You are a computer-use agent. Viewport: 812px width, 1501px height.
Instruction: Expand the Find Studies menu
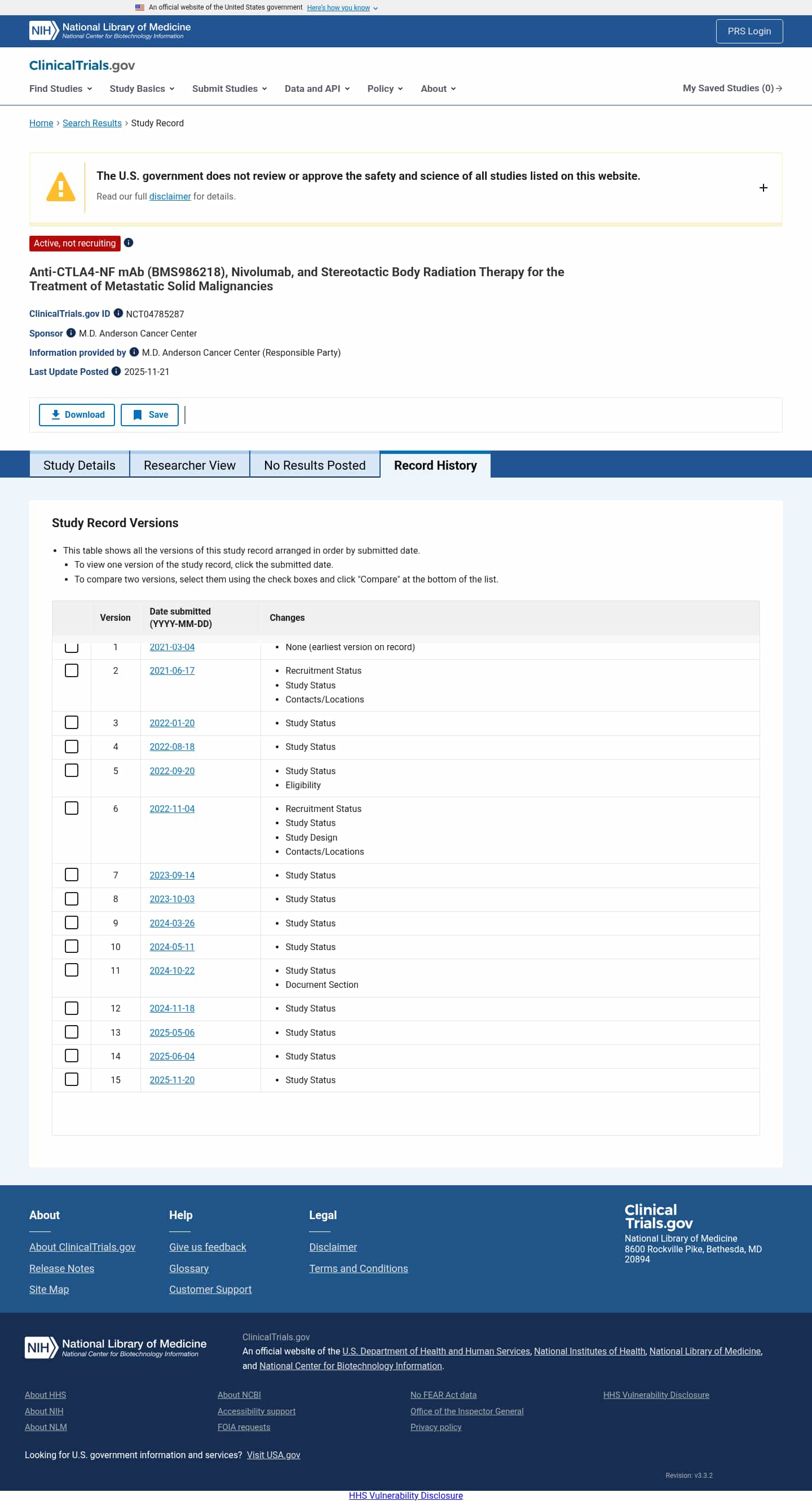click(61, 89)
